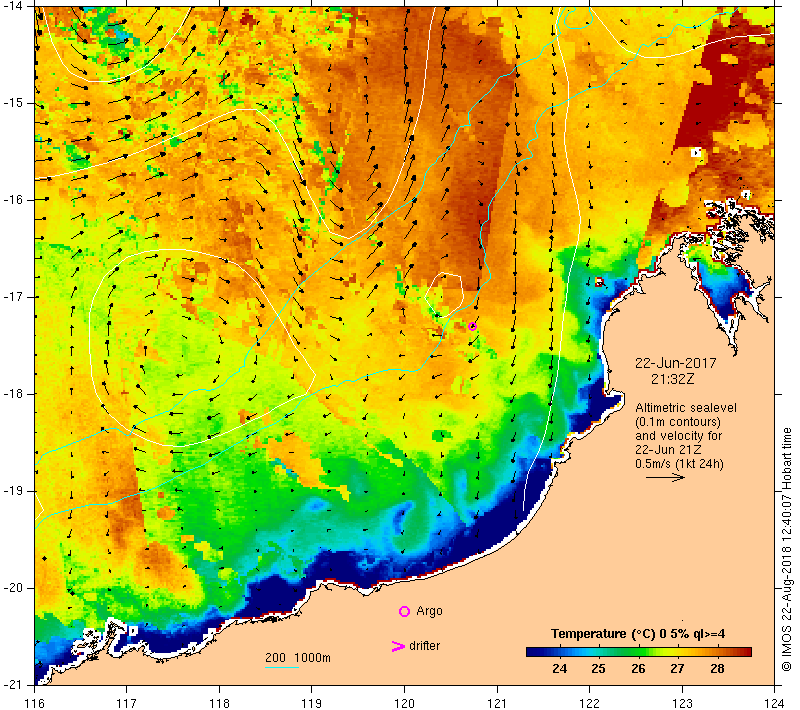The height and width of the screenshot is (710, 800).
Task: Click the latitude axis label -16
Action: tap(13, 199)
